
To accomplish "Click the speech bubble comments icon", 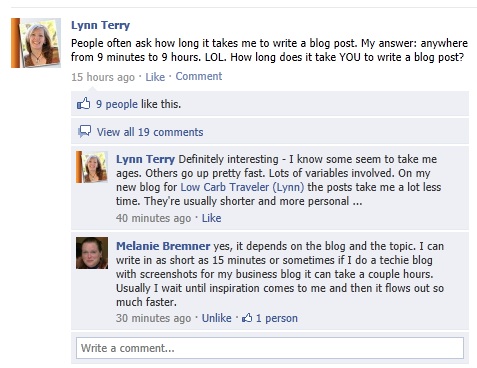I will [x=84, y=131].
